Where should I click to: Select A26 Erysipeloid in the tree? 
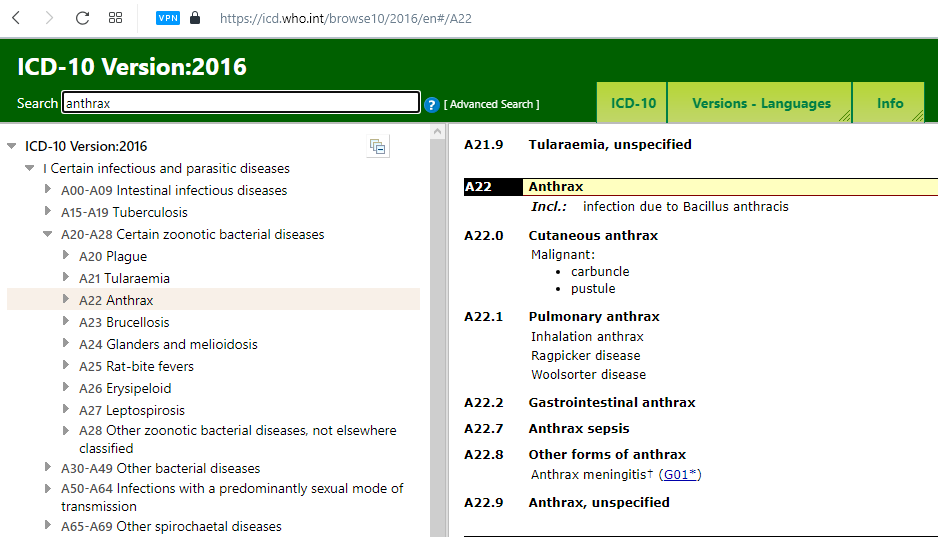(x=125, y=388)
